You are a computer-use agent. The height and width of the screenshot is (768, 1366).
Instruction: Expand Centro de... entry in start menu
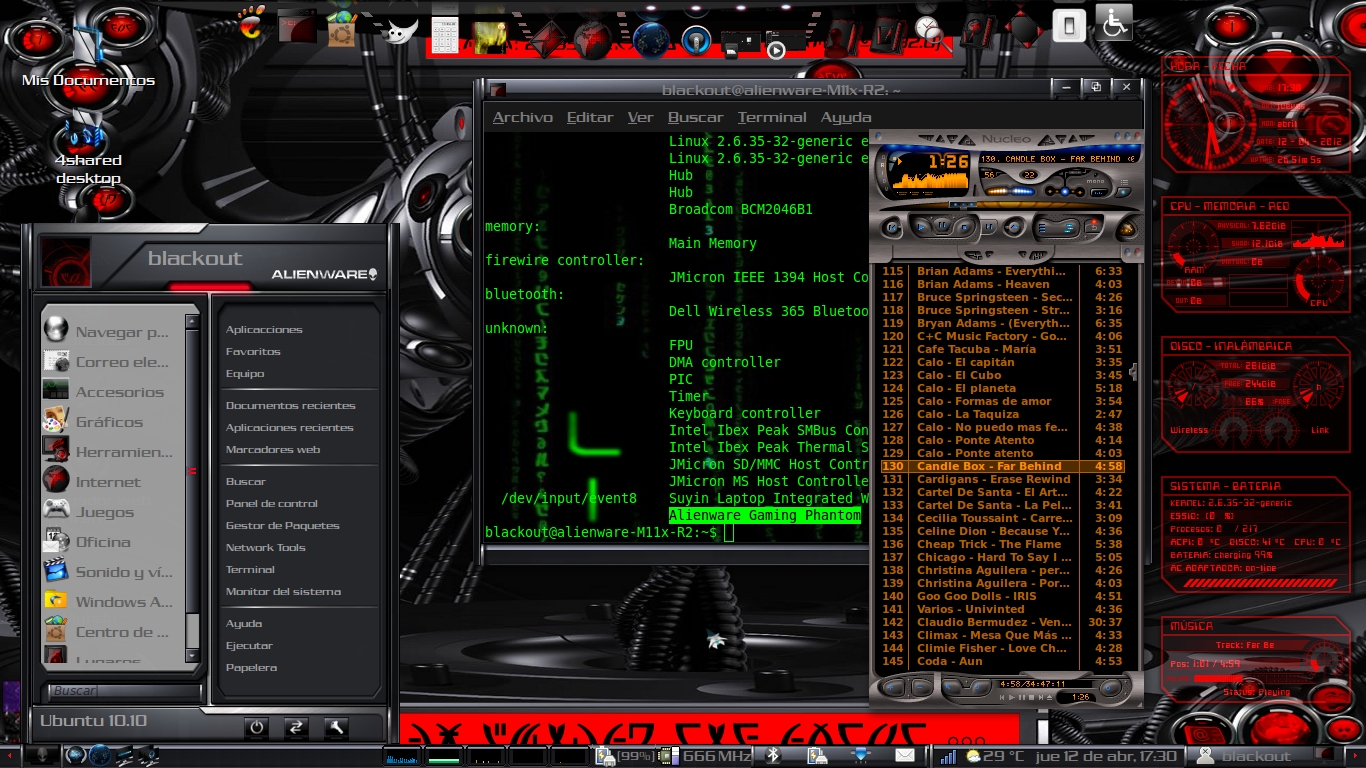[112, 632]
